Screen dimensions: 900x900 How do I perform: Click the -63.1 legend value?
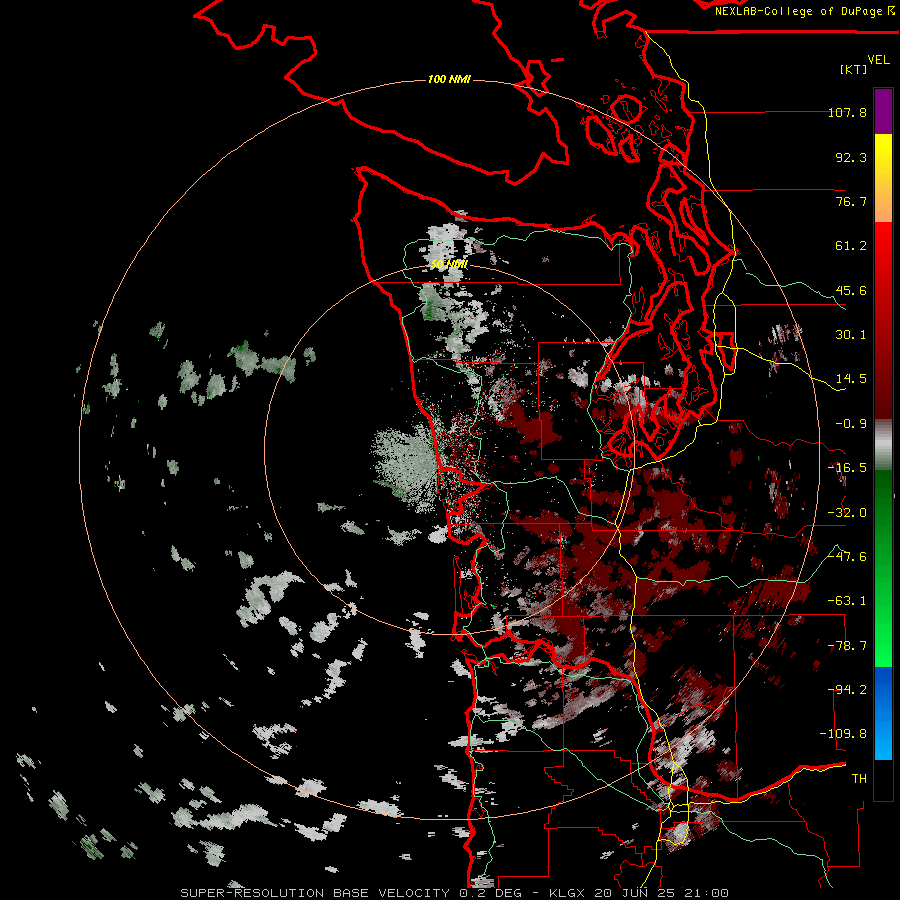847,601
